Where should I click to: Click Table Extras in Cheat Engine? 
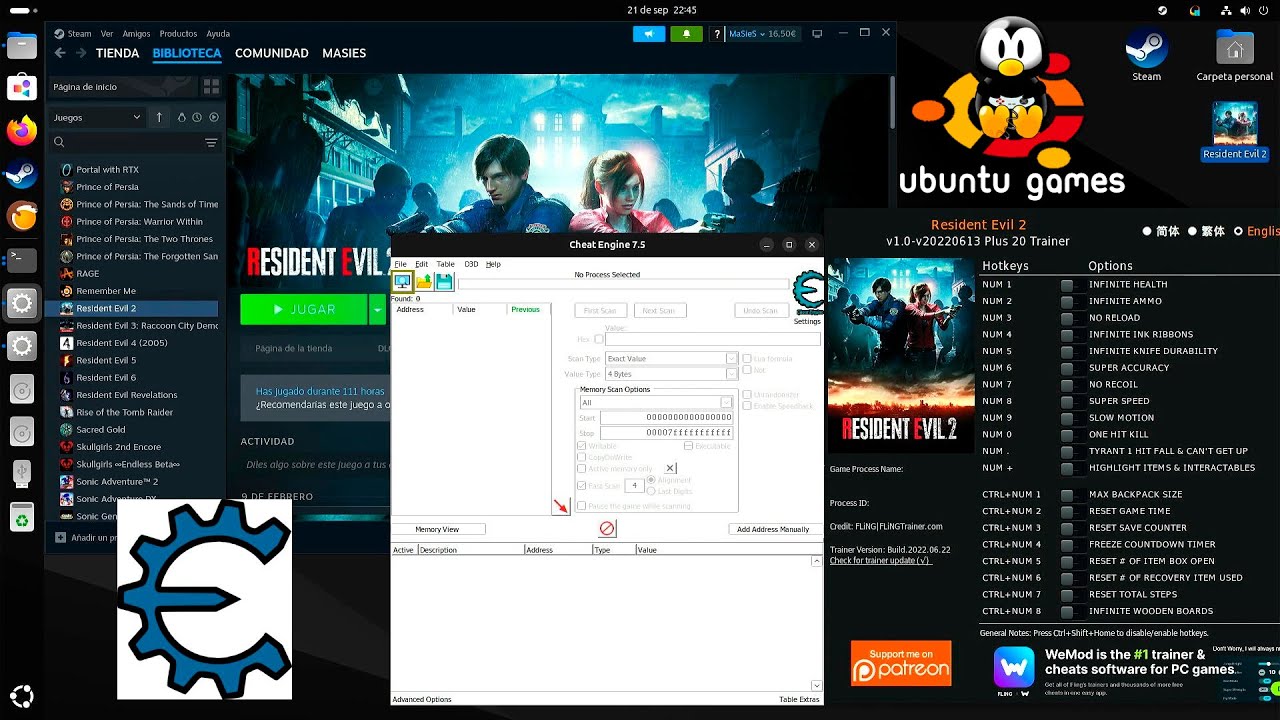click(x=799, y=699)
